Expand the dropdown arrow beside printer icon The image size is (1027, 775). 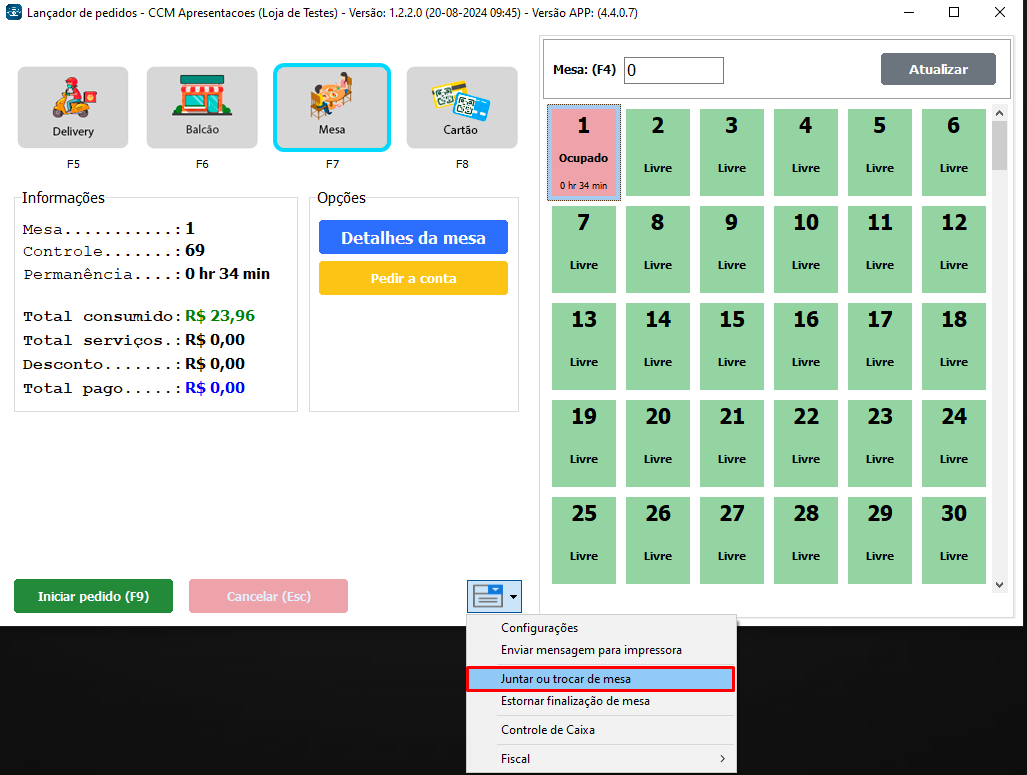514,597
